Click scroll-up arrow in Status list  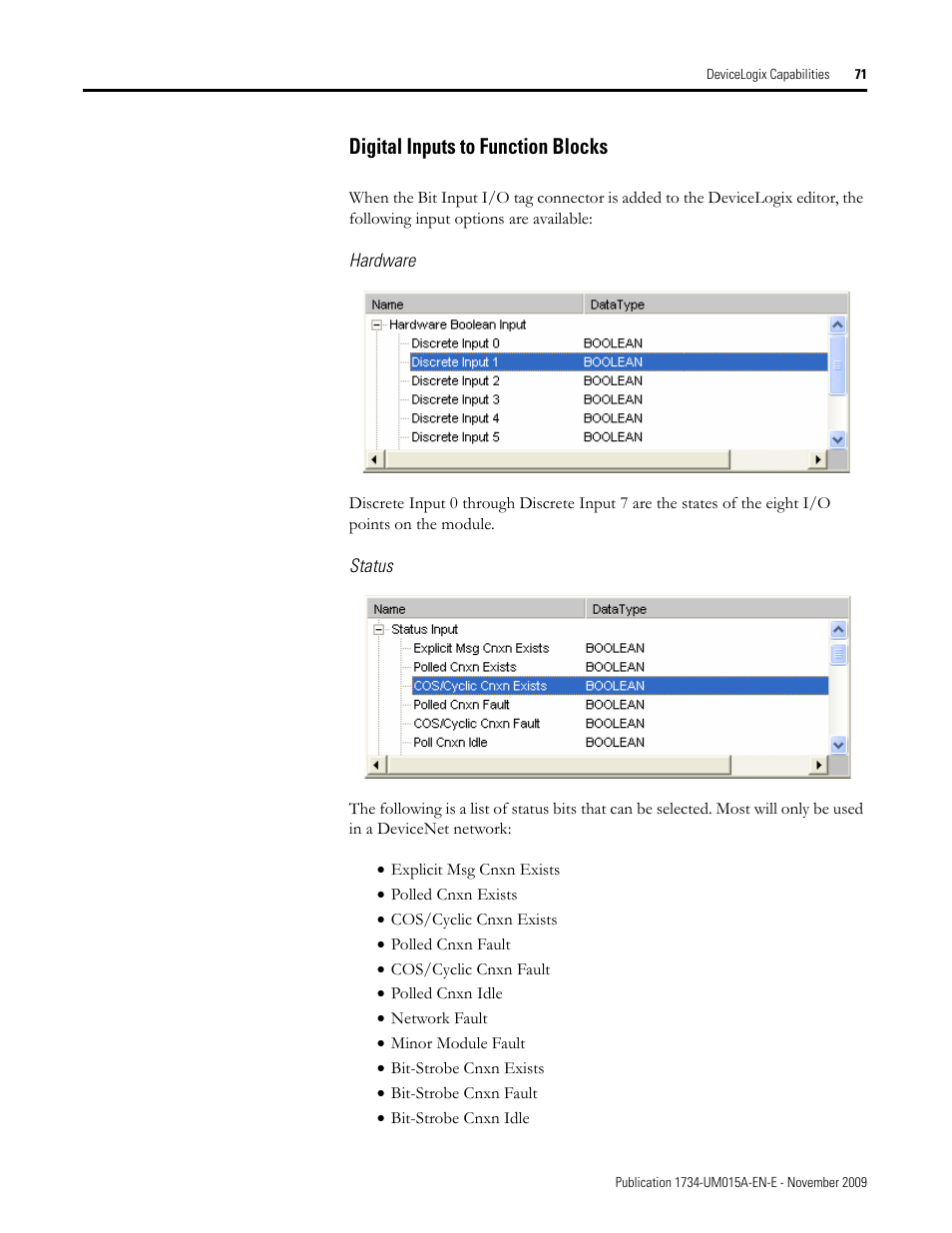(838, 629)
